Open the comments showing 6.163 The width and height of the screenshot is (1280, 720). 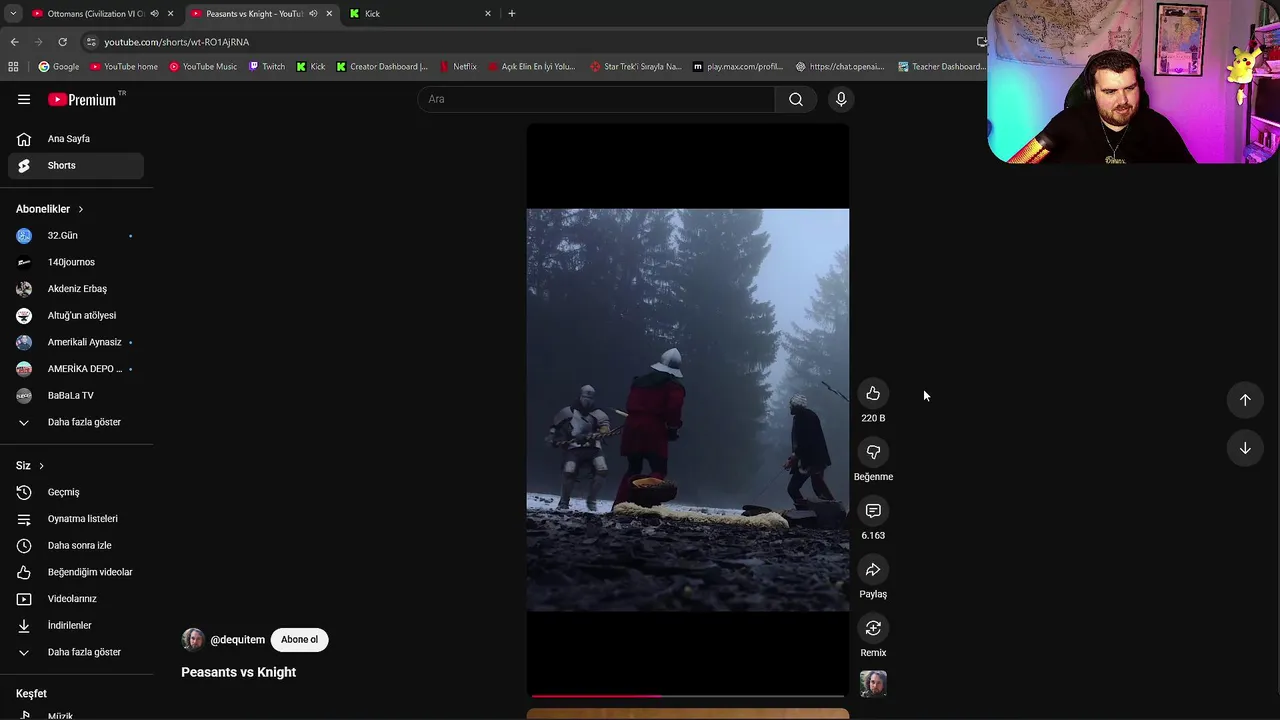pyautogui.click(x=873, y=511)
